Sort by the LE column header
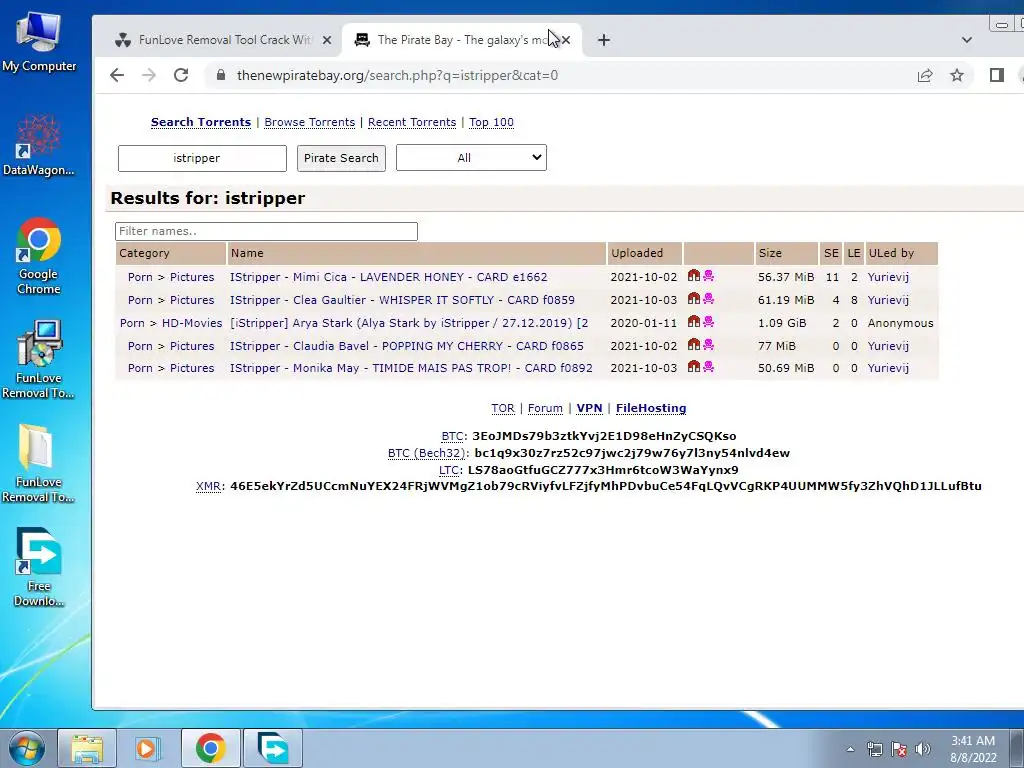 tap(854, 253)
